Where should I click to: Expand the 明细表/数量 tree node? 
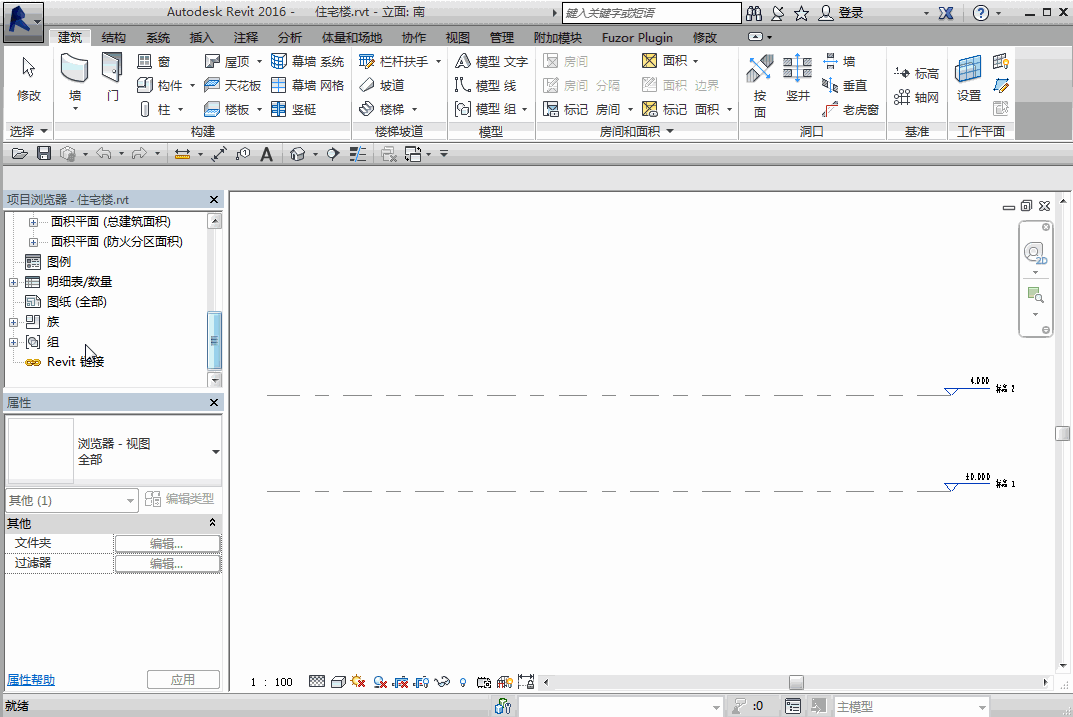tap(14, 282)
